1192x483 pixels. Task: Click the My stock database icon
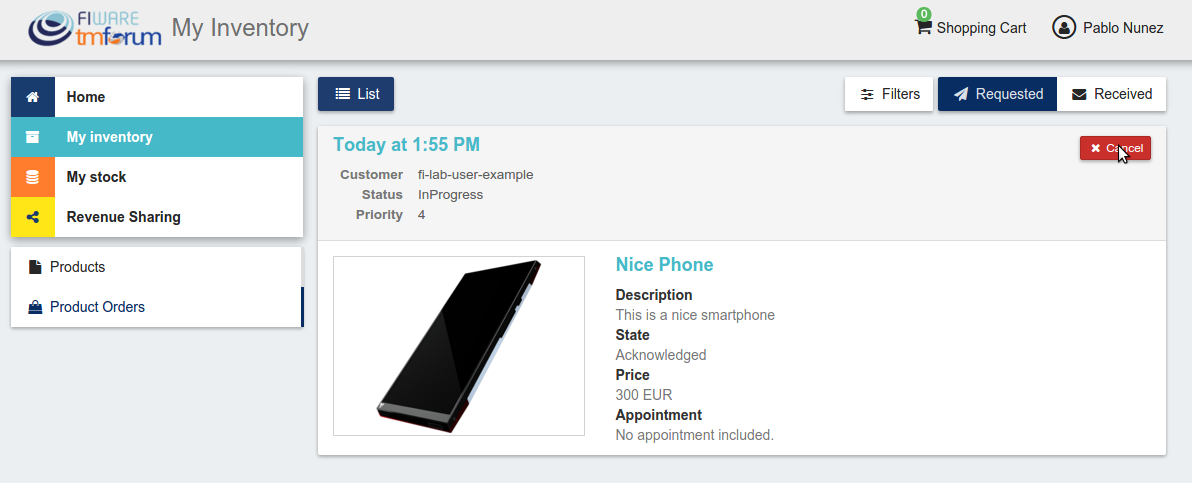point(33,177)
